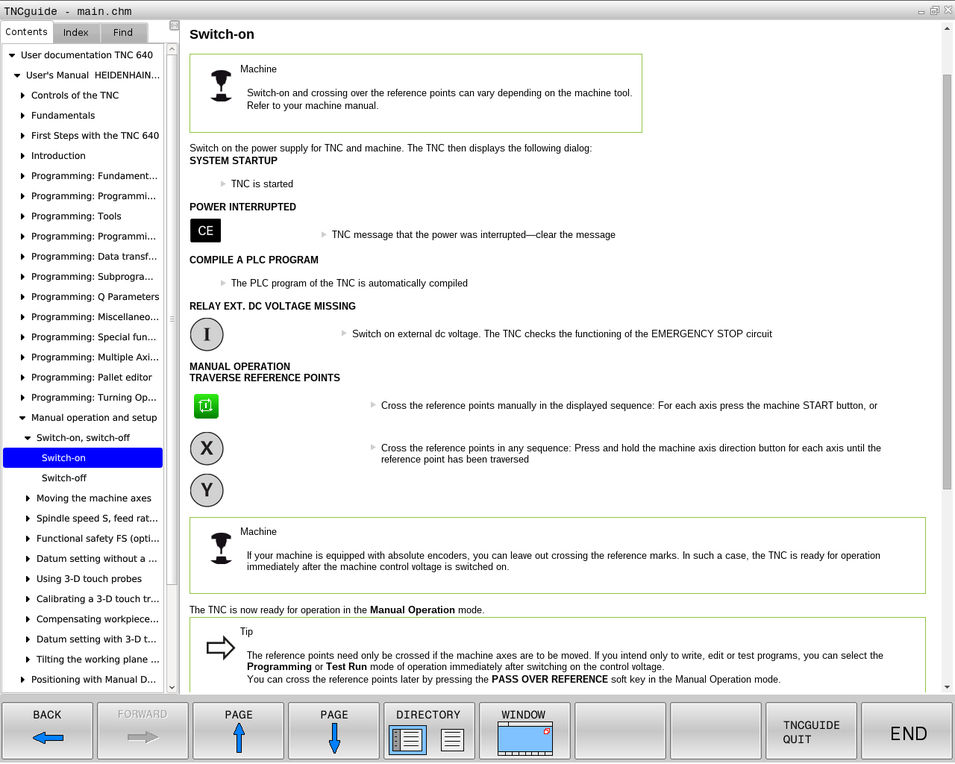Expand Moving the machine axes node
Image resolution: width=955 pixels, height=764 pixels.
(27, 498)
